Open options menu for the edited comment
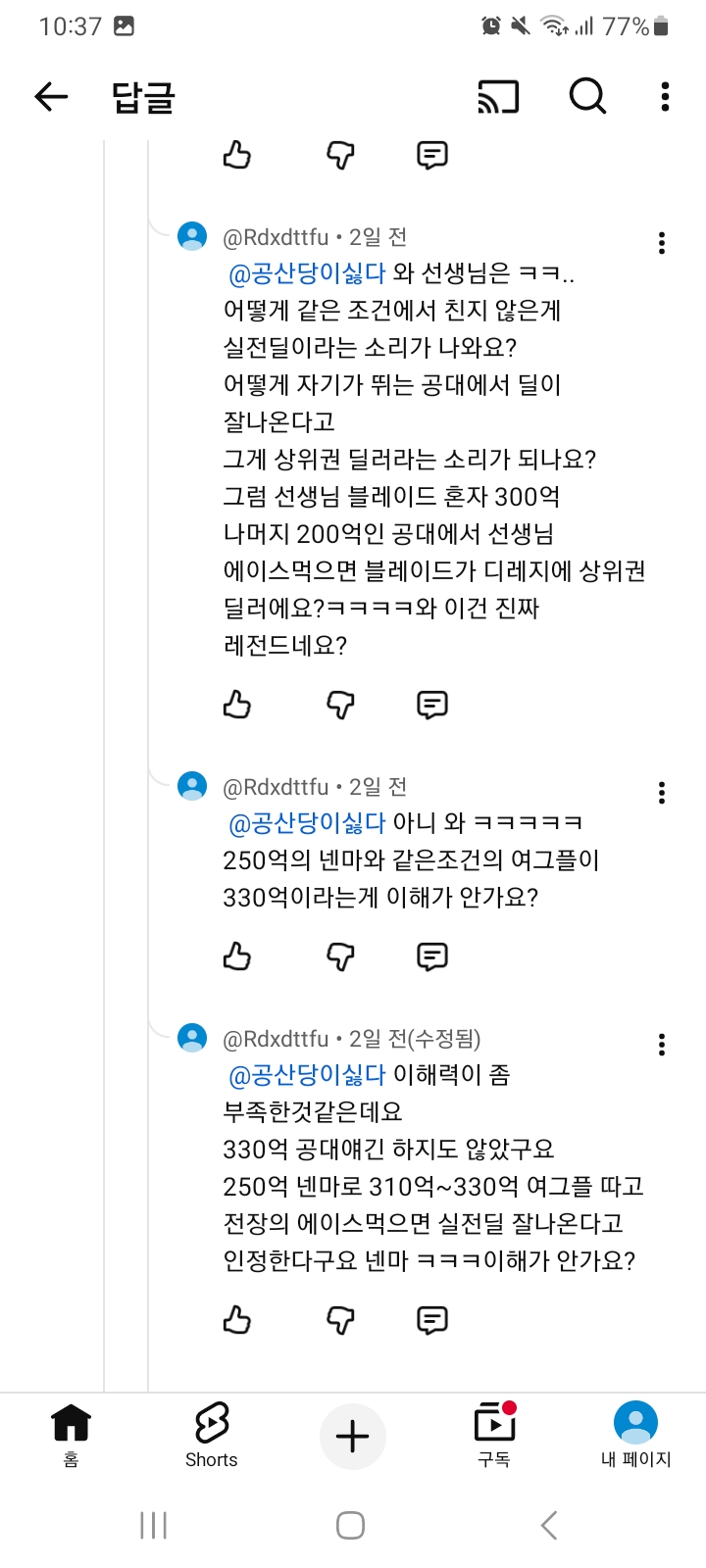This screenshot has height=1568, width=706. pos(662,1045)
